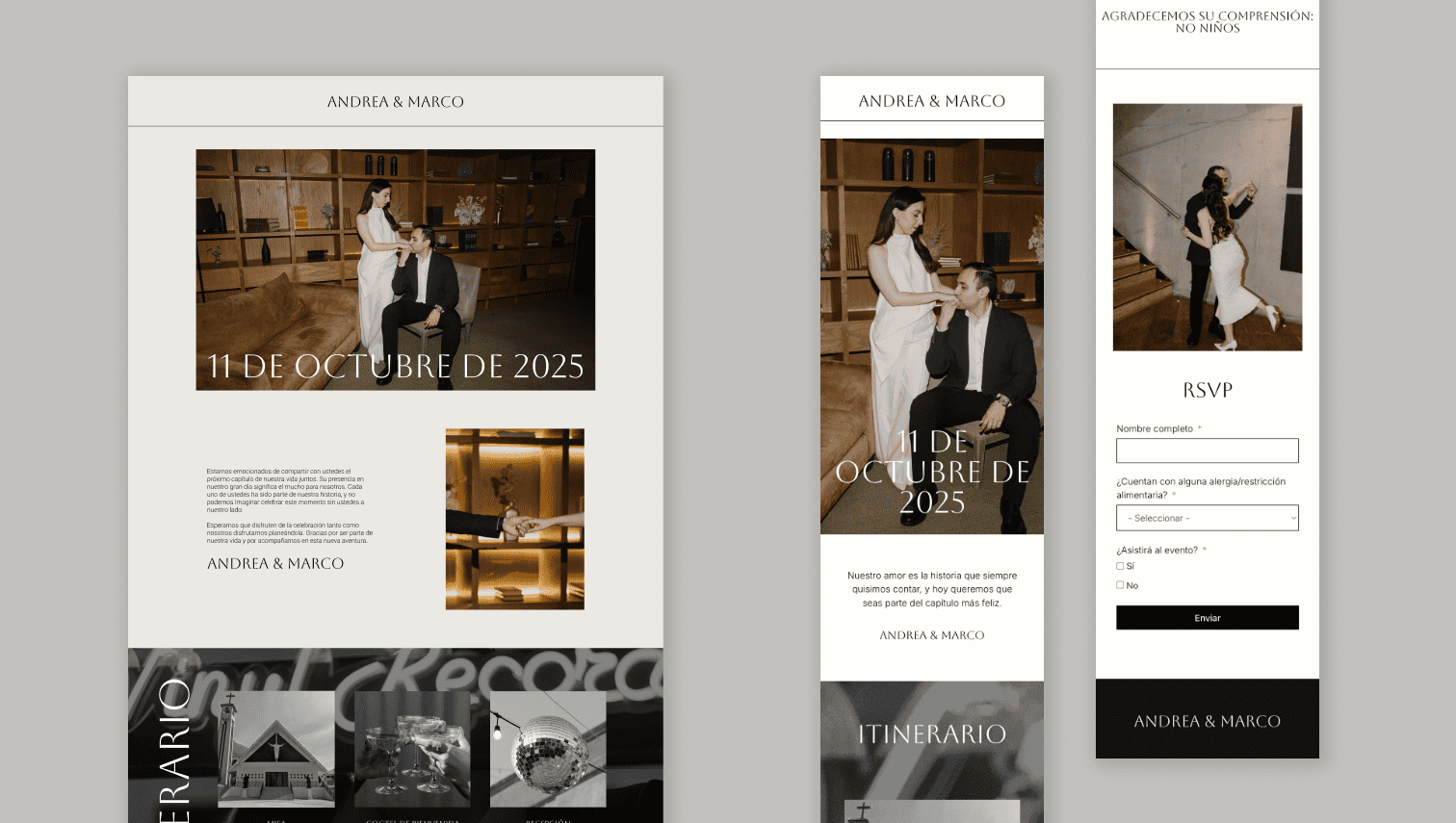Click the 'ITINERARIO' heading on mobile layout
Image resolution: width=1456 pixels, height=823 pixels.
pyautogui.click(x=931, y=734)
